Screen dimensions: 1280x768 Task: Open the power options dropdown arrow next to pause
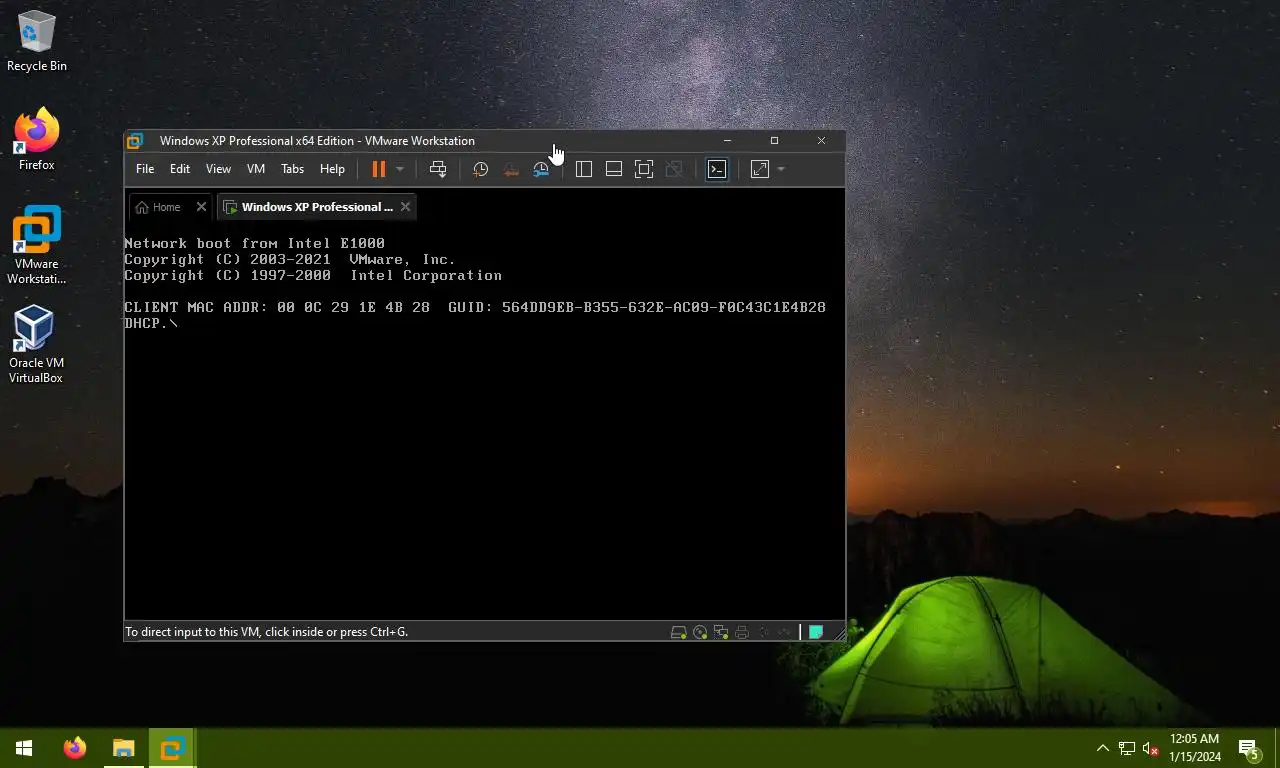399,169
